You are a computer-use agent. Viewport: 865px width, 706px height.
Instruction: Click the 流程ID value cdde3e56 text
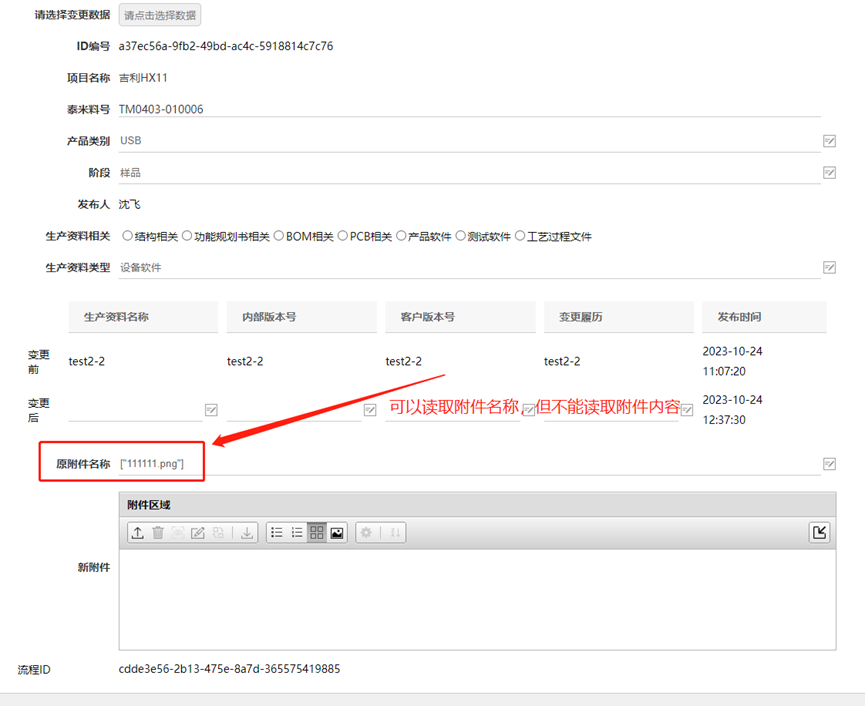tap(229, 669)
